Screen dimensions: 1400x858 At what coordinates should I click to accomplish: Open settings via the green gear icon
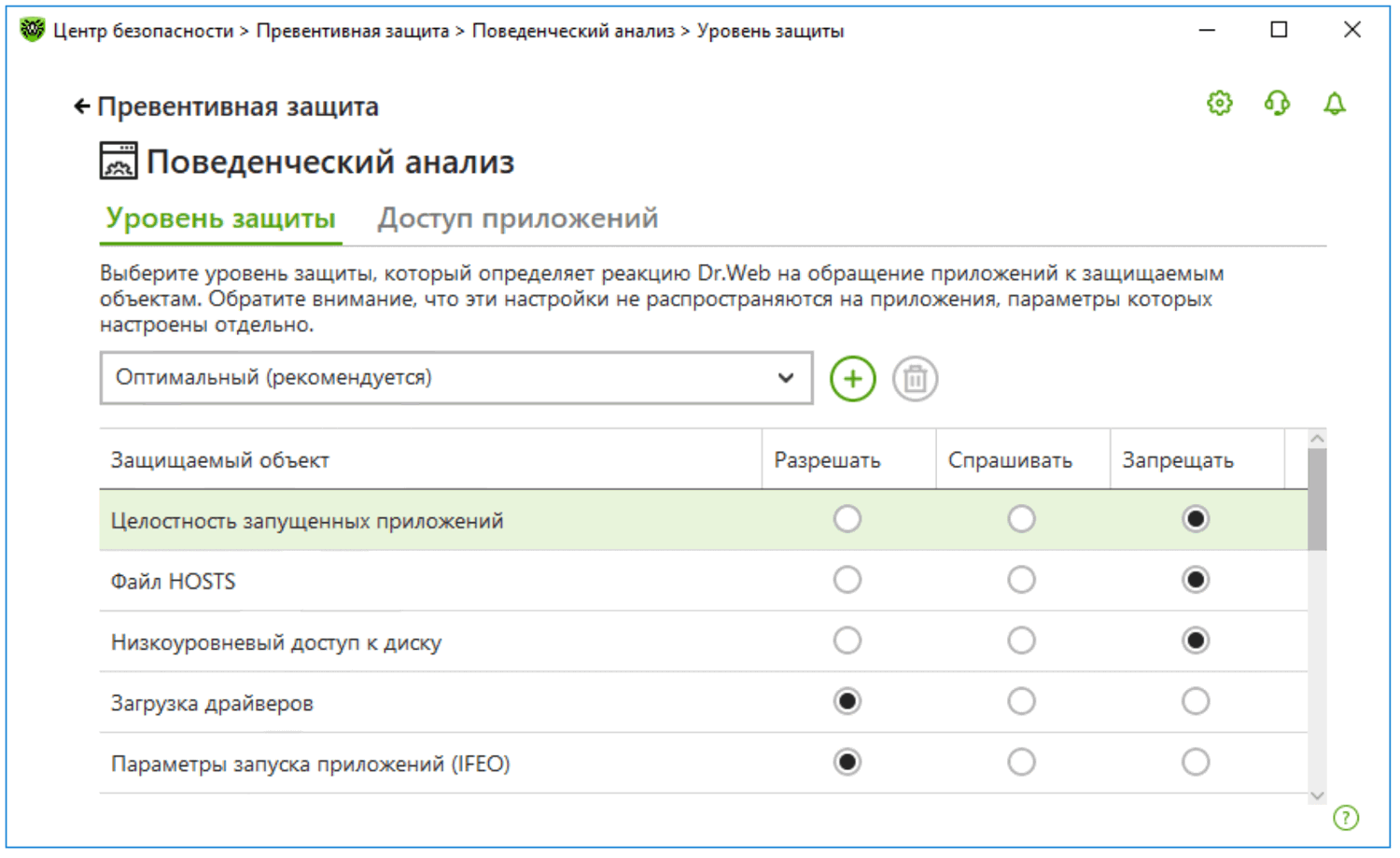coord(1219,103)
